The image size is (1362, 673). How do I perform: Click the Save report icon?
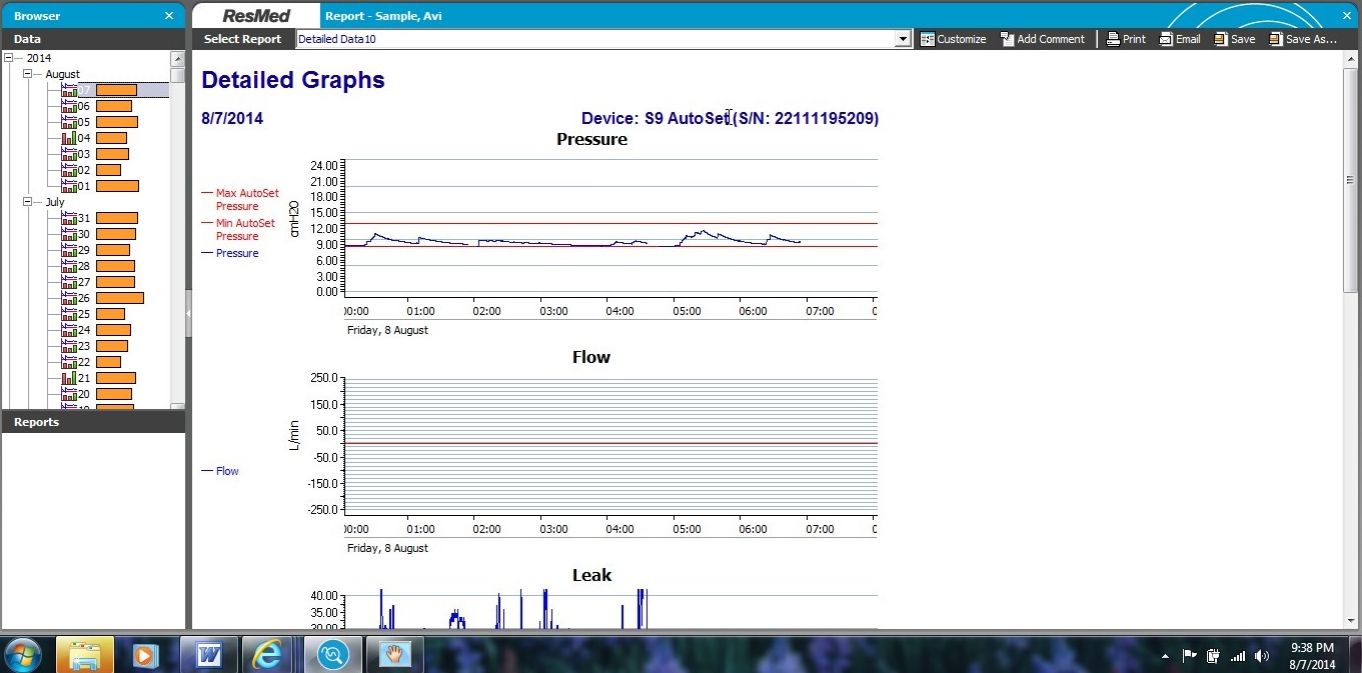pos(1220,39)
